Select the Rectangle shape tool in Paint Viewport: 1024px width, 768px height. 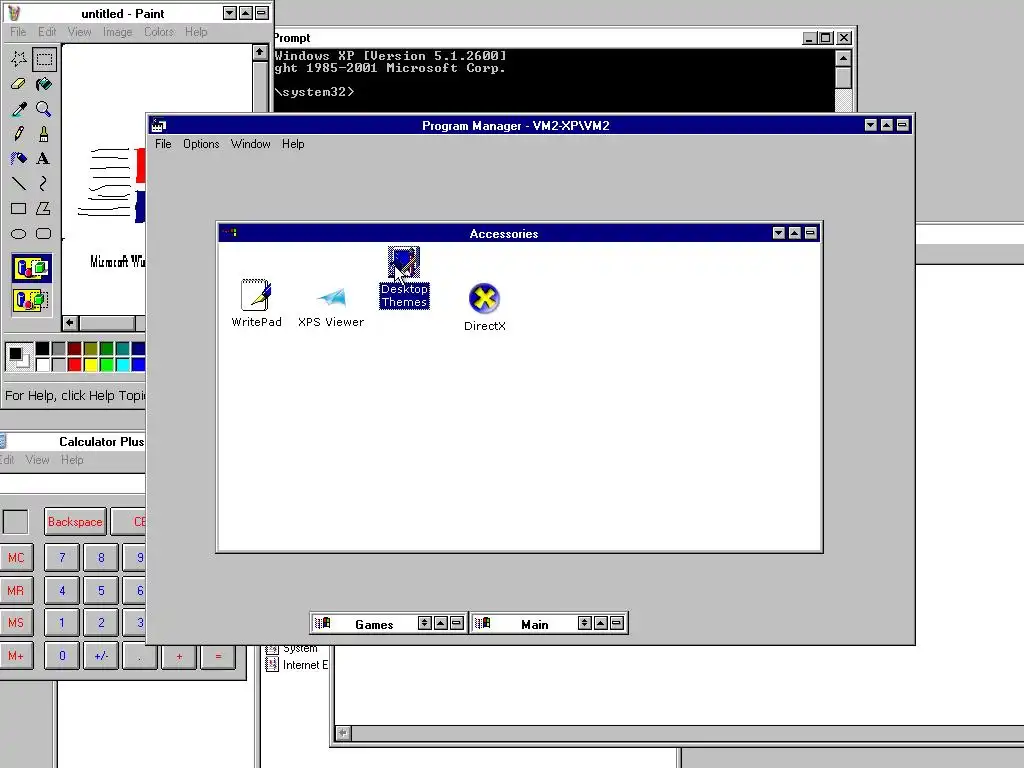[x=18, y=208]
